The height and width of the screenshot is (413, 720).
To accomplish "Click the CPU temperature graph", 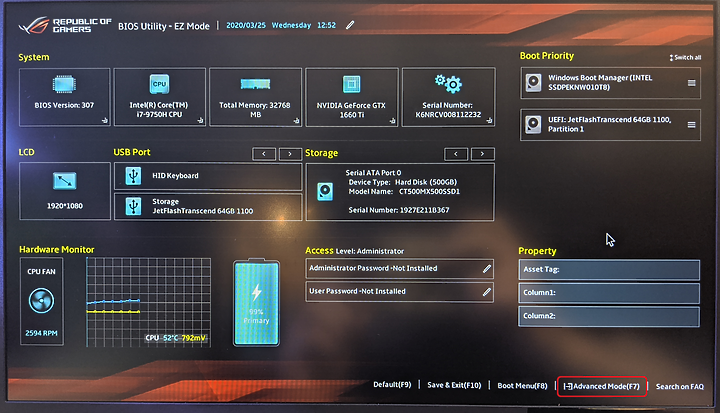I will point(148,302).
